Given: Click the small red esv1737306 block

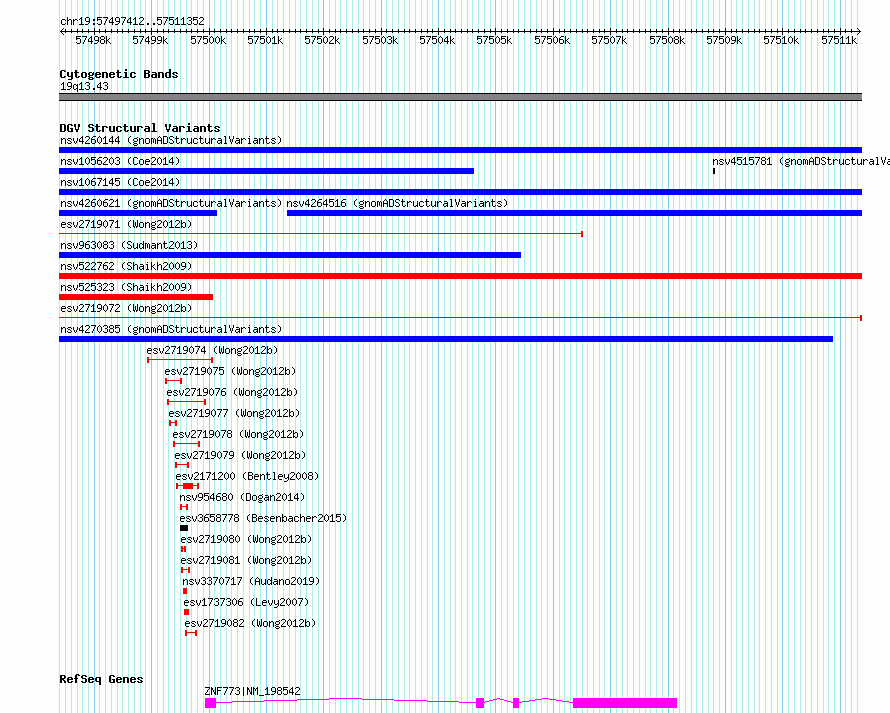Looking at the screenshot, I should coord(186,612).
